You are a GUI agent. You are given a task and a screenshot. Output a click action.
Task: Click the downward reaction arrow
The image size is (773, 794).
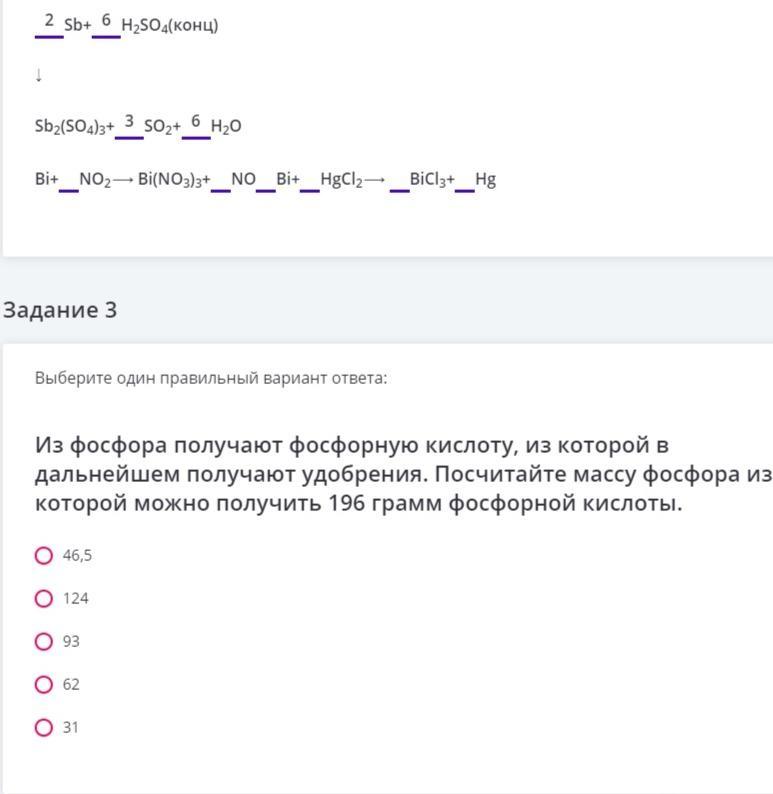[x=39, y=75]
